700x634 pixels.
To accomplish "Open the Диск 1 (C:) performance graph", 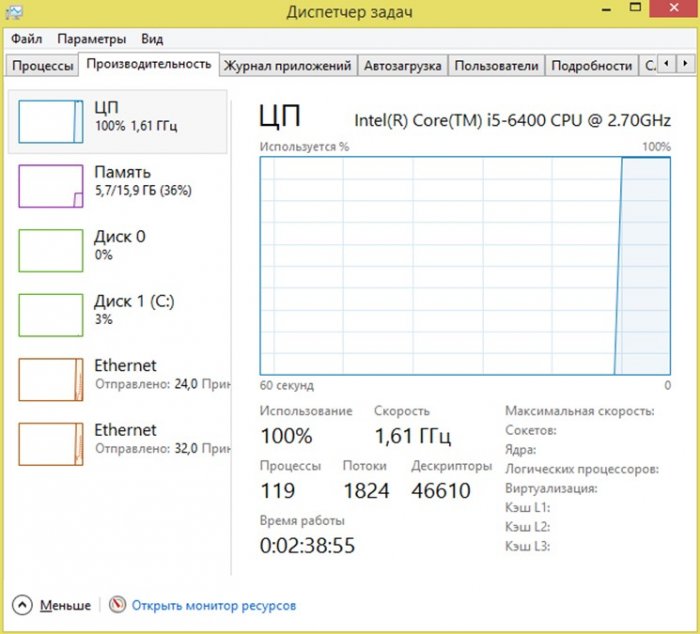I will pyautogui.click(x=51, y=314).
